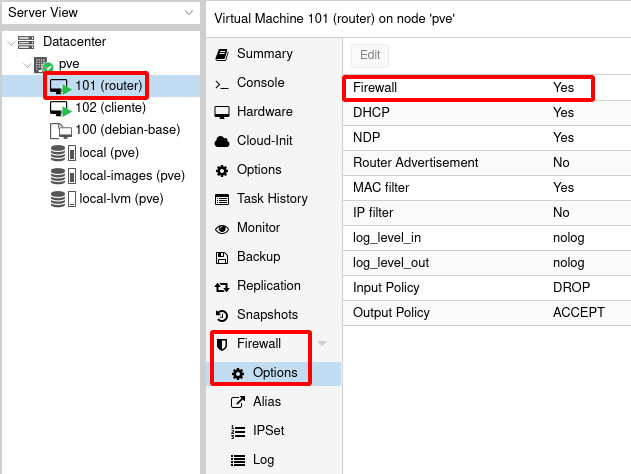Viewport: 631px width, 474px height.
Task: Collapse the Datacenter tree node
Action: 10,42
